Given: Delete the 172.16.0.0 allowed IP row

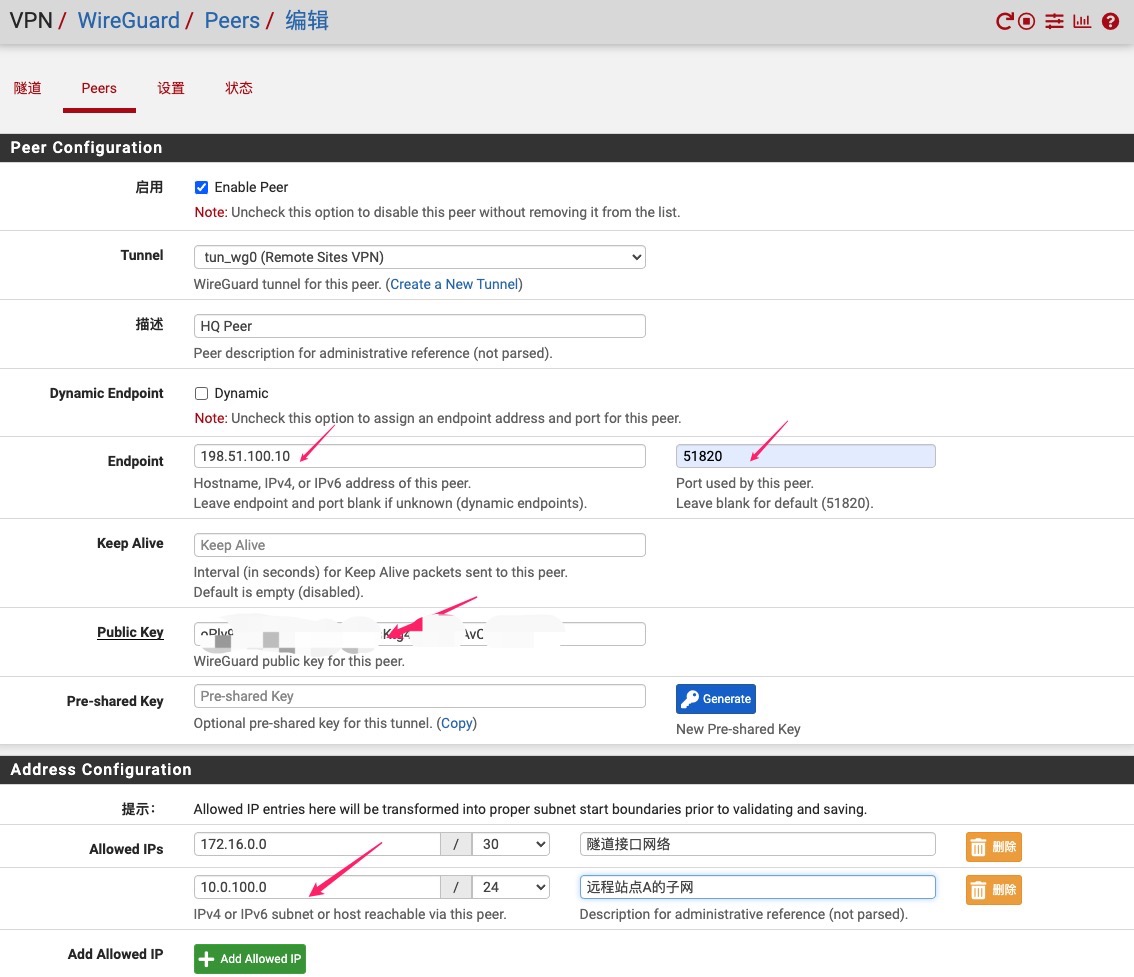Looking at the screenshot, I should (x=993, y=847).
